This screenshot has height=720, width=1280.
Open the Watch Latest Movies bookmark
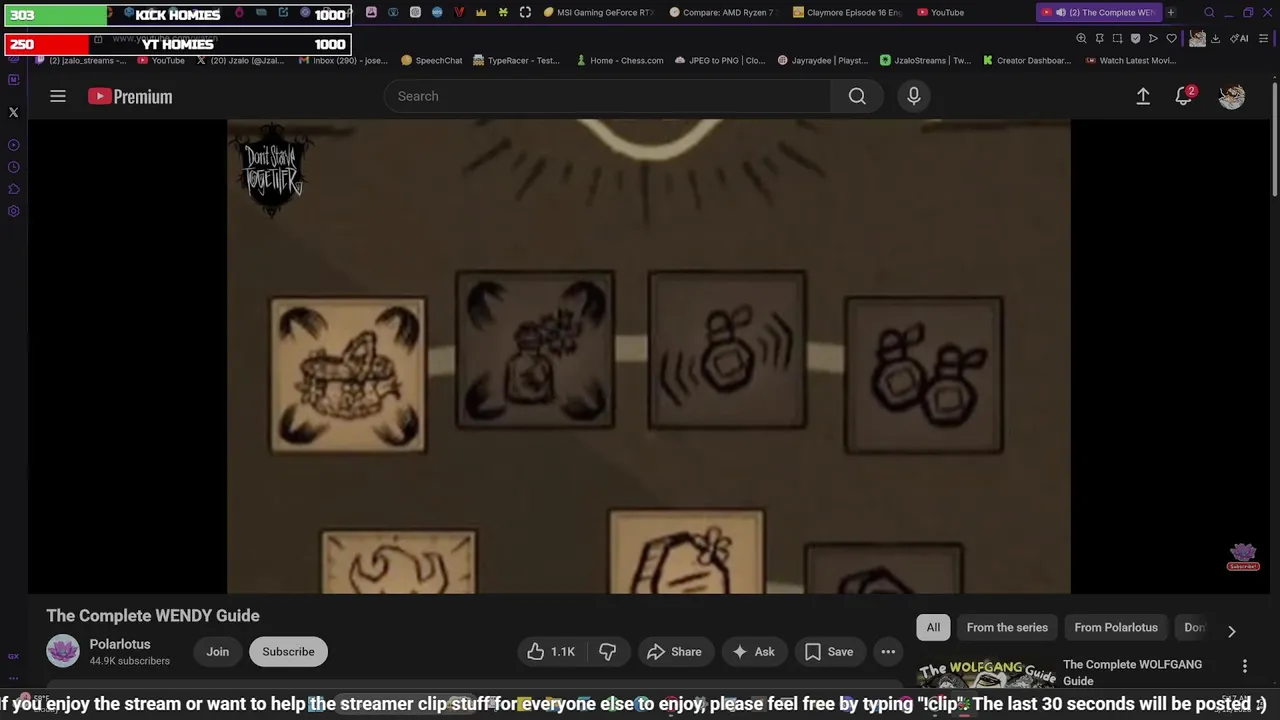(x=1130, y=60)
